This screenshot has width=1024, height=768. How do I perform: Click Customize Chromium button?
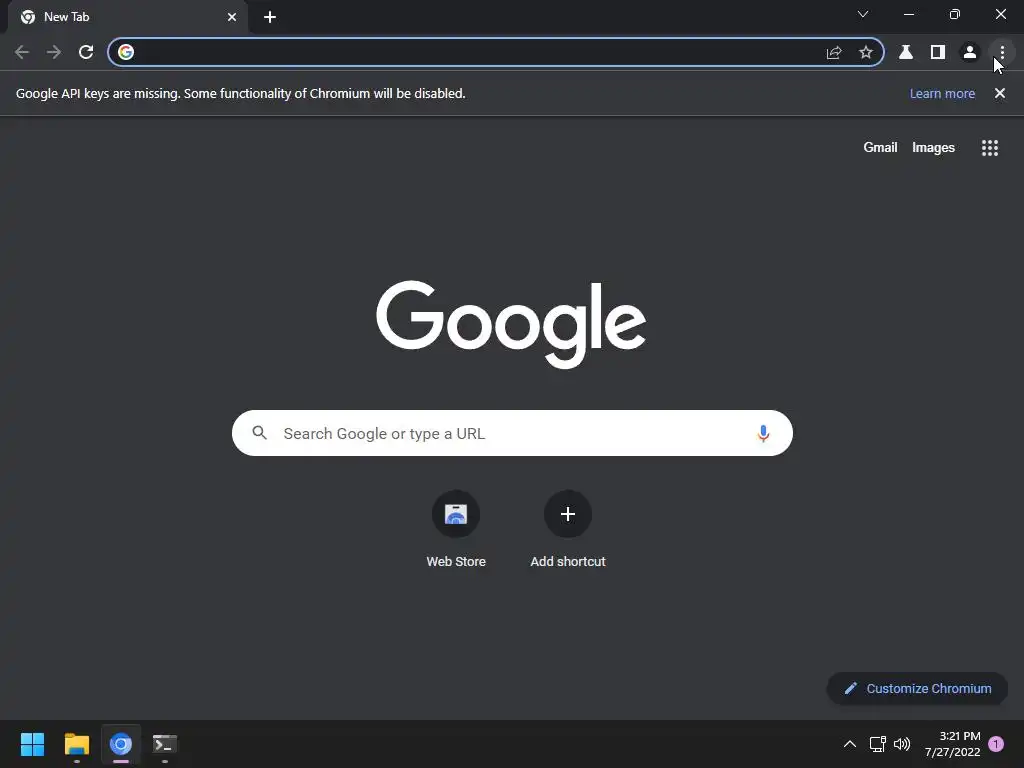coord(917,688)
